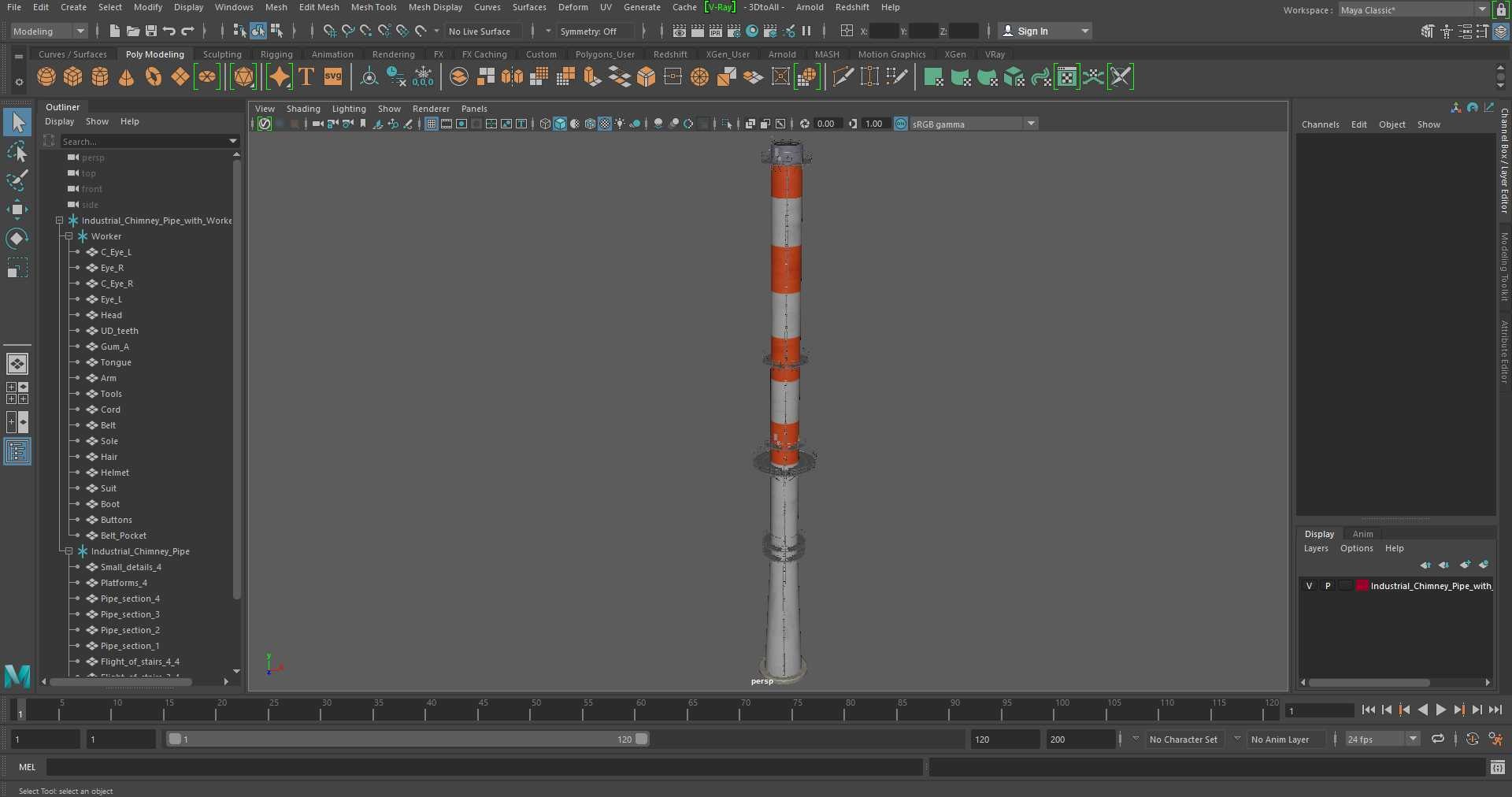Select the Scale tool in the toolbox

[x=17, y=268]
